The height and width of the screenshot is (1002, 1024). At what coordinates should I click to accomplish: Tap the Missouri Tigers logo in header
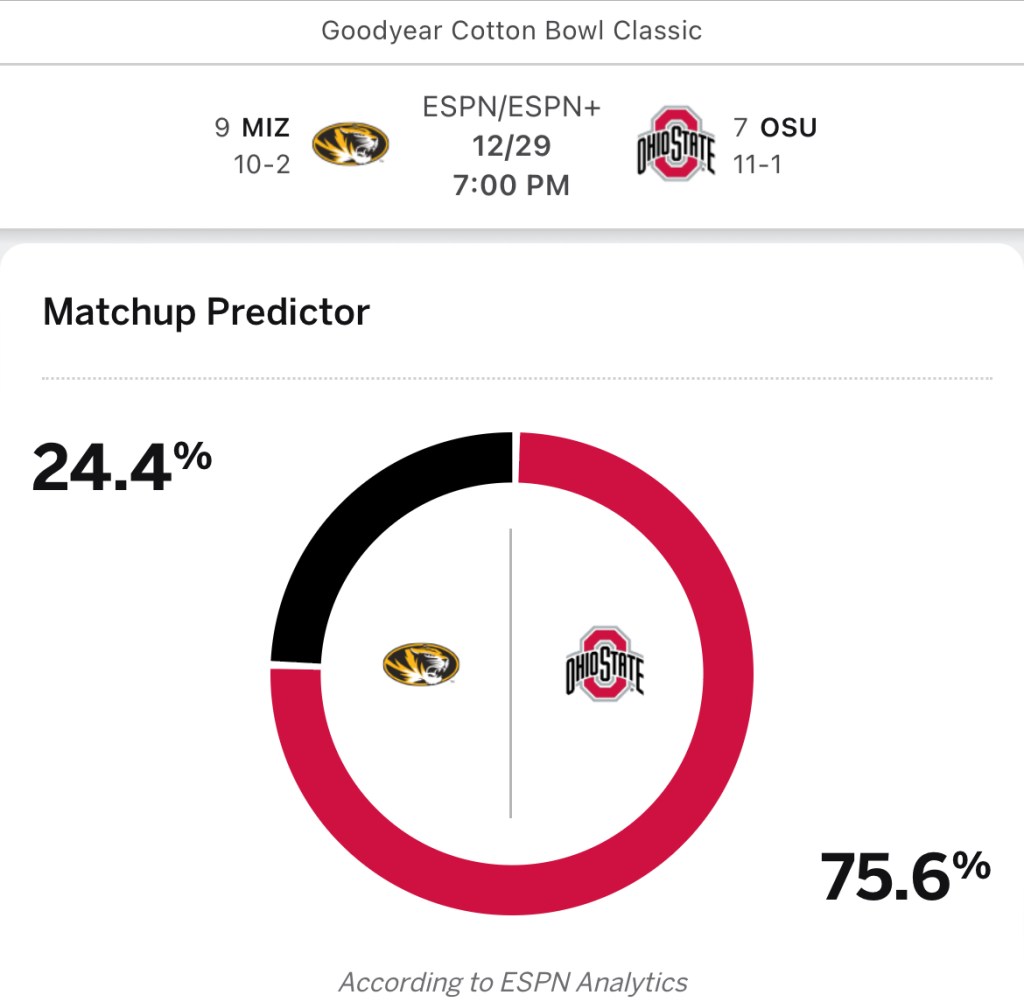(x=350, y=144)
